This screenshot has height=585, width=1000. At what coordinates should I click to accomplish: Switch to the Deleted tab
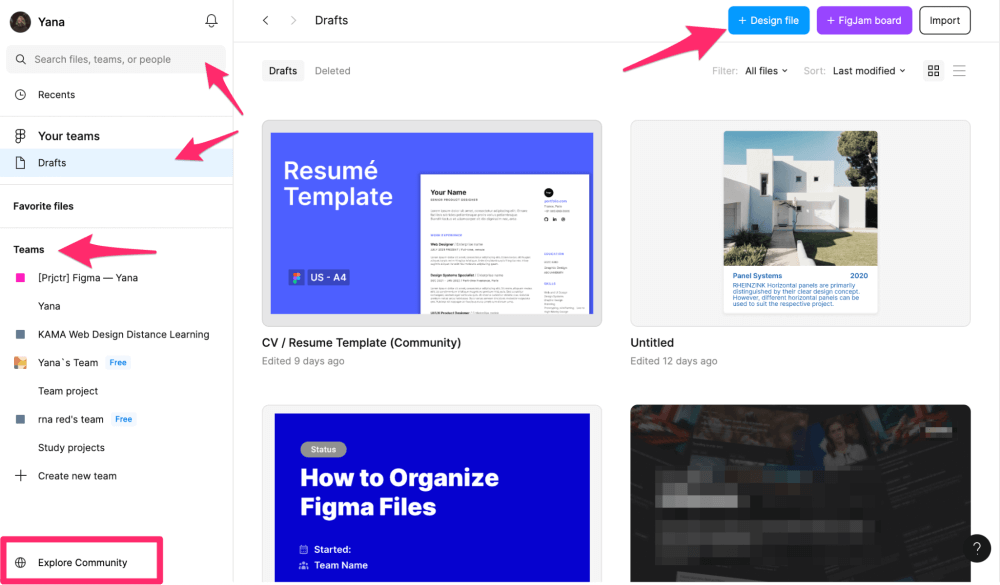coord(332,71)
